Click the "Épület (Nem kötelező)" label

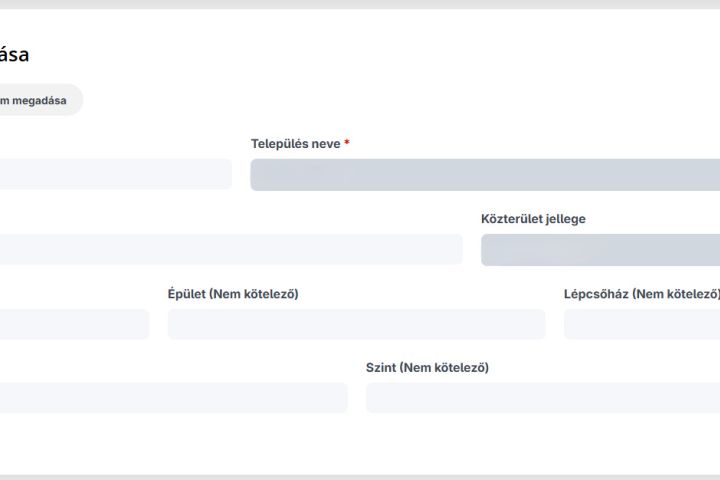(233, 294)
